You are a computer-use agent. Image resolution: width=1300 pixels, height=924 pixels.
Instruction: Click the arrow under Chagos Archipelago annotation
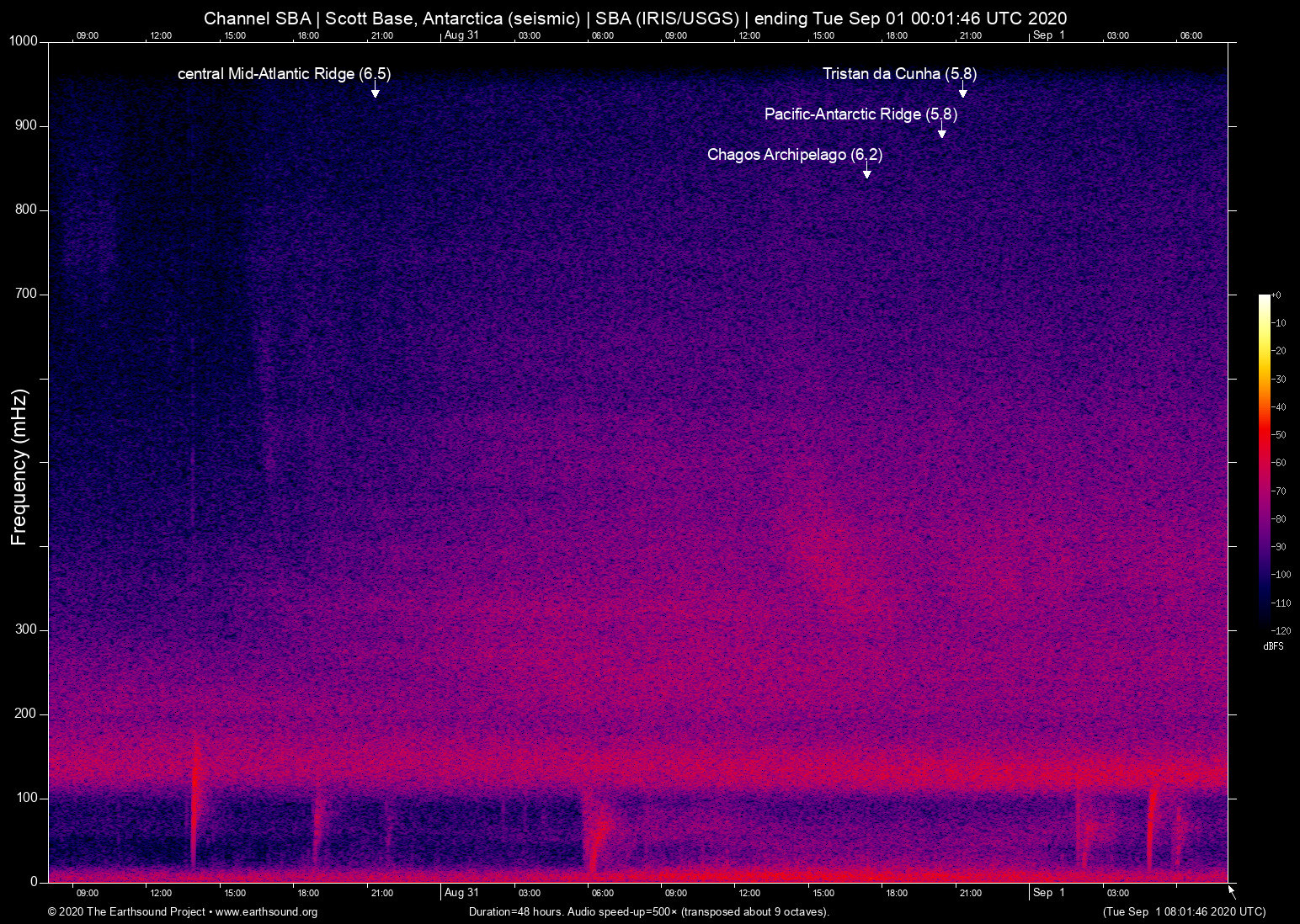click(866, 172)
